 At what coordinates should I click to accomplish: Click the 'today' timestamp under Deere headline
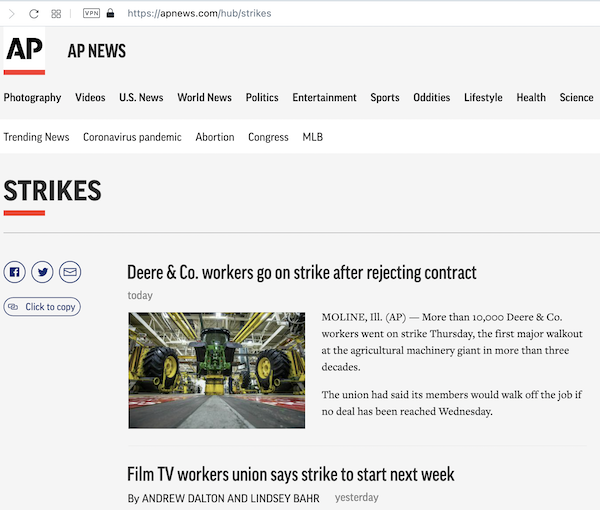click(140, 295)
